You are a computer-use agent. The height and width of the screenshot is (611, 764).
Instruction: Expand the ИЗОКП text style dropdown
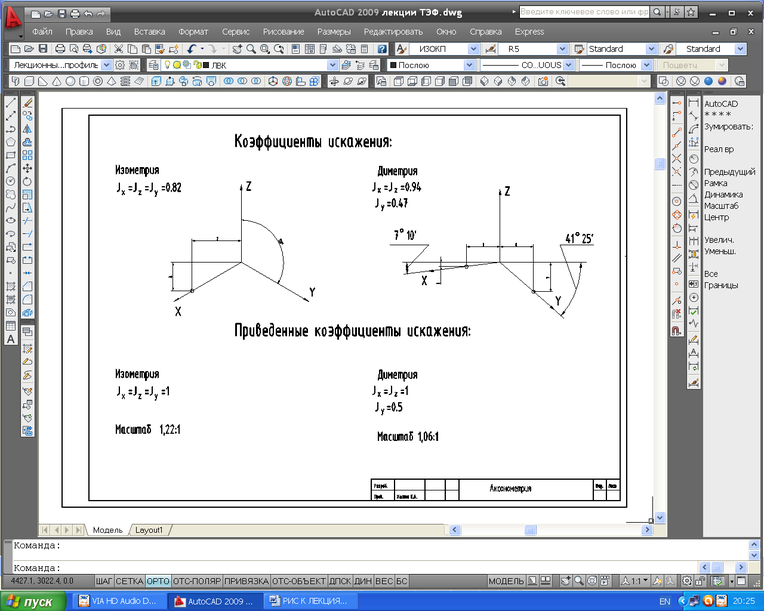(x=473, y=49)
